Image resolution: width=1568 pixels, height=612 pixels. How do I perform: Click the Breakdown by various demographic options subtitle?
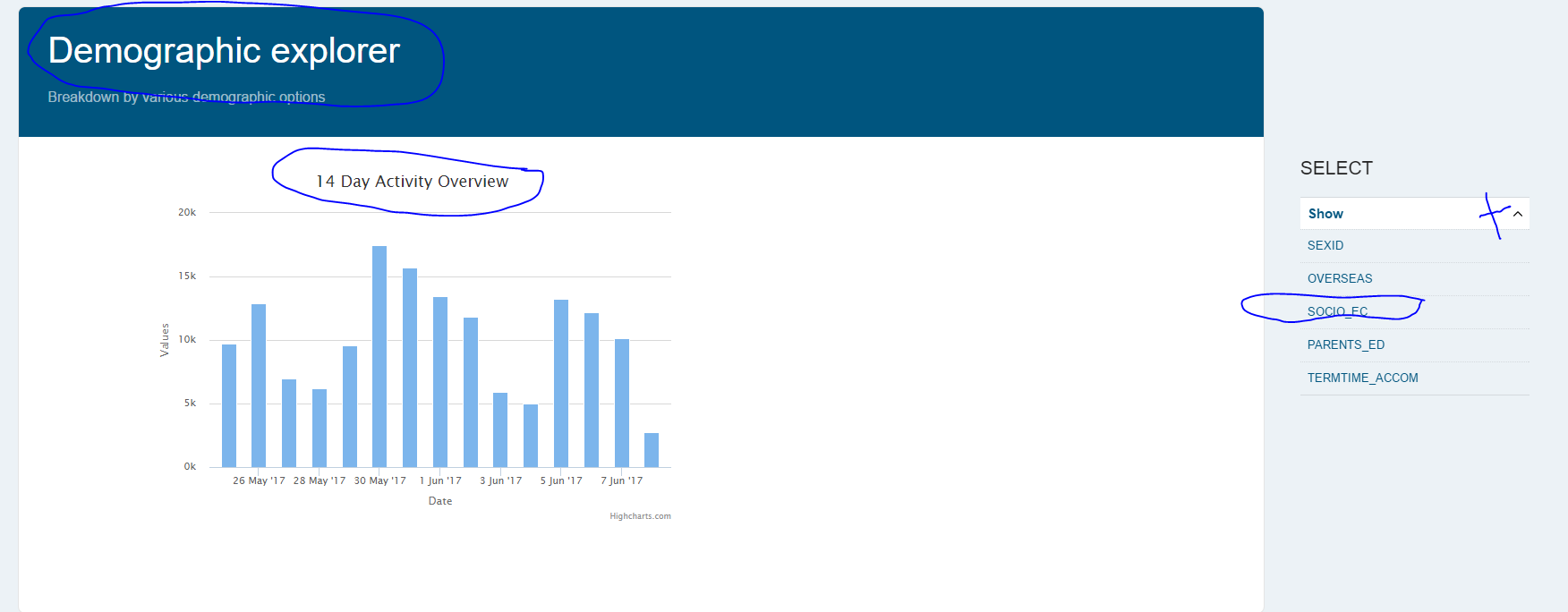(186, 97)
